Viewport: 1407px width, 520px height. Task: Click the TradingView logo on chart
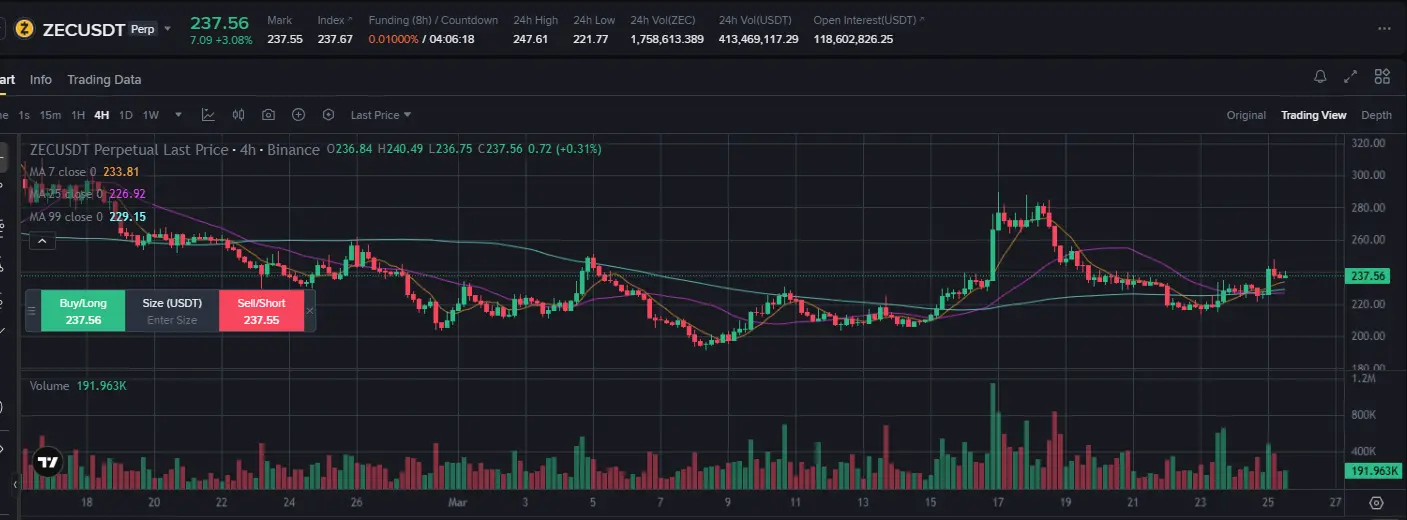[46, 461]
